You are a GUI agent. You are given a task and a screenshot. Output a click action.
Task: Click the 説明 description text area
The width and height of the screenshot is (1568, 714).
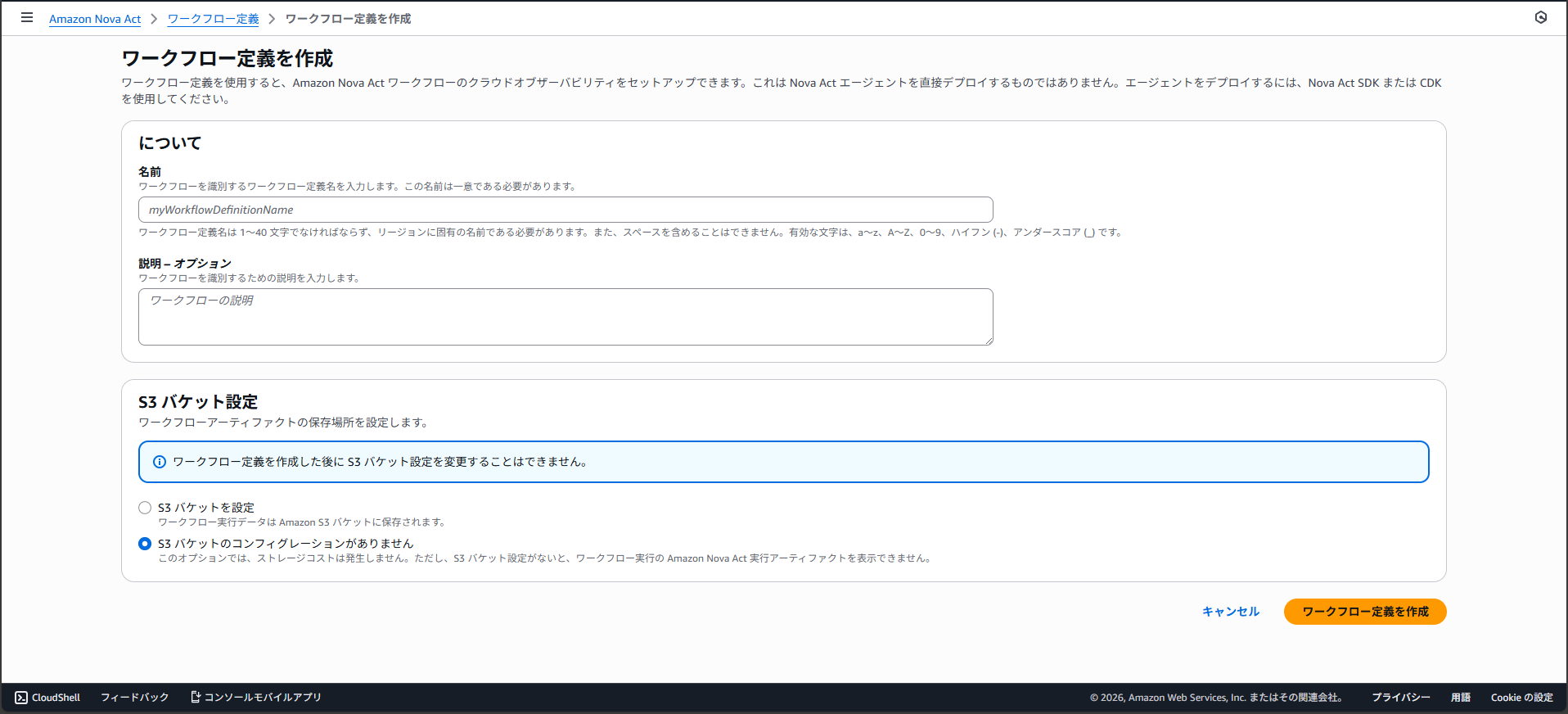coord(565,317)
